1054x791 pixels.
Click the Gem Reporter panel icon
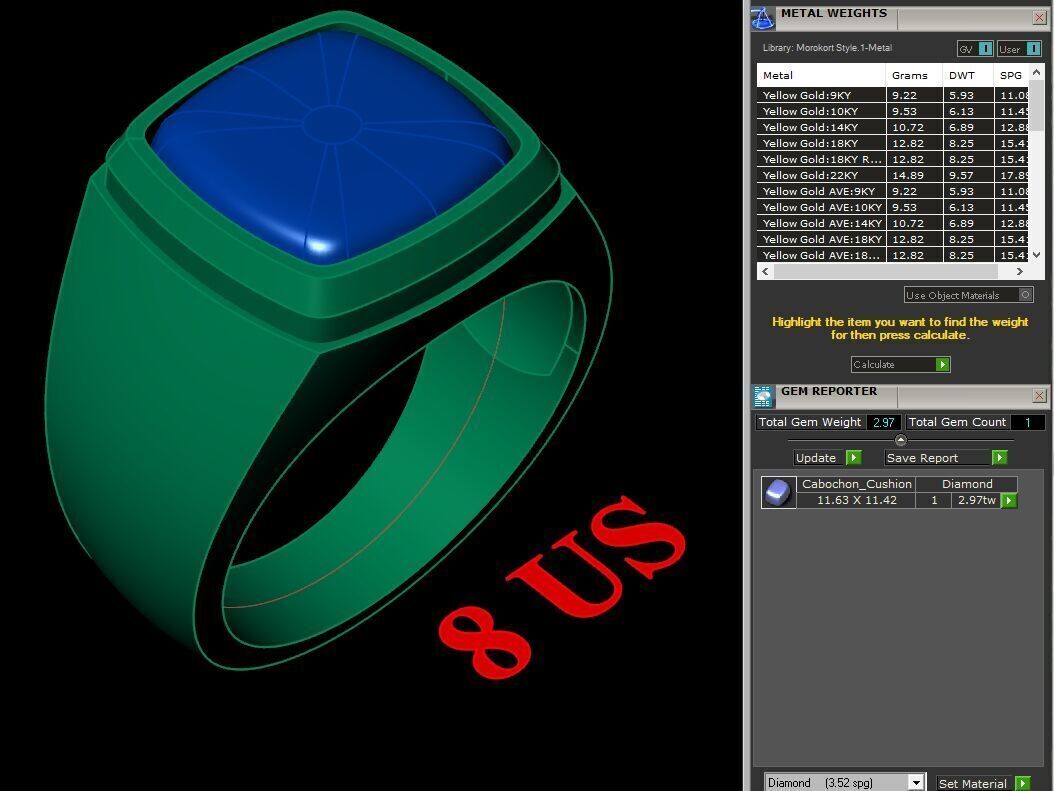762,397
